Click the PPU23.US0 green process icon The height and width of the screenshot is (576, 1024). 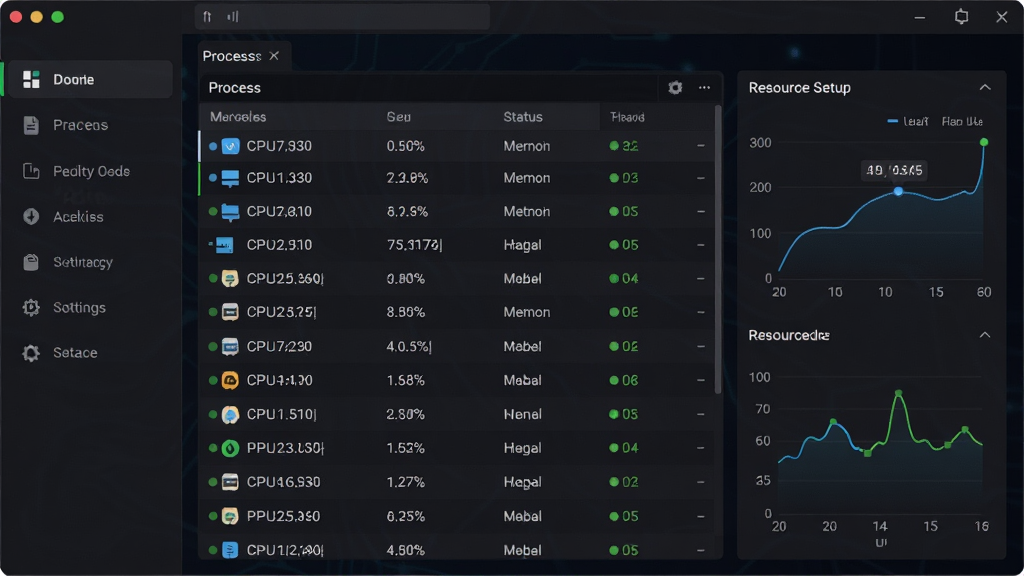point(230,448)
